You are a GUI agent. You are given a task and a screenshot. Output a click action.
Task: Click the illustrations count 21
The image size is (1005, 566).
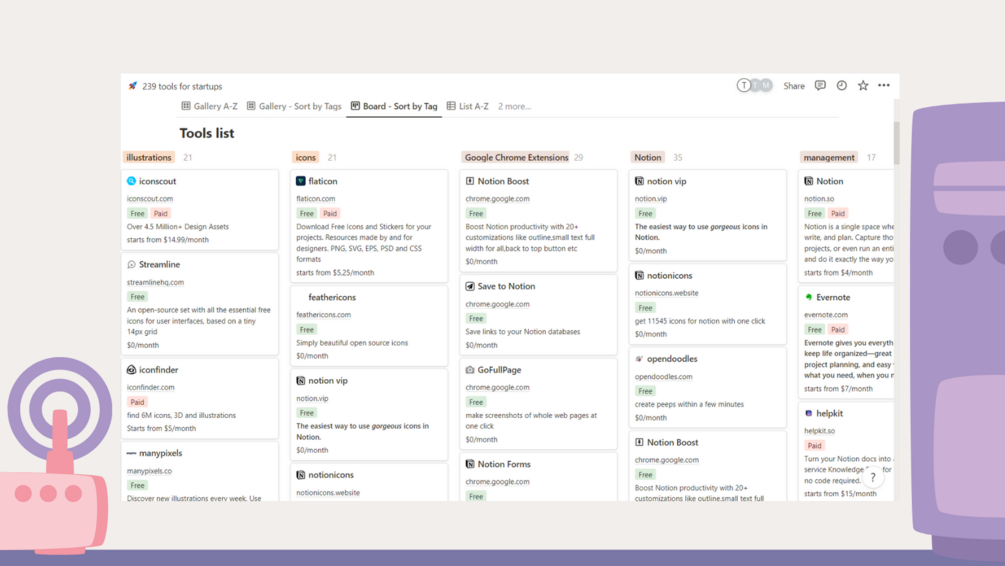[x=187, y=157]
